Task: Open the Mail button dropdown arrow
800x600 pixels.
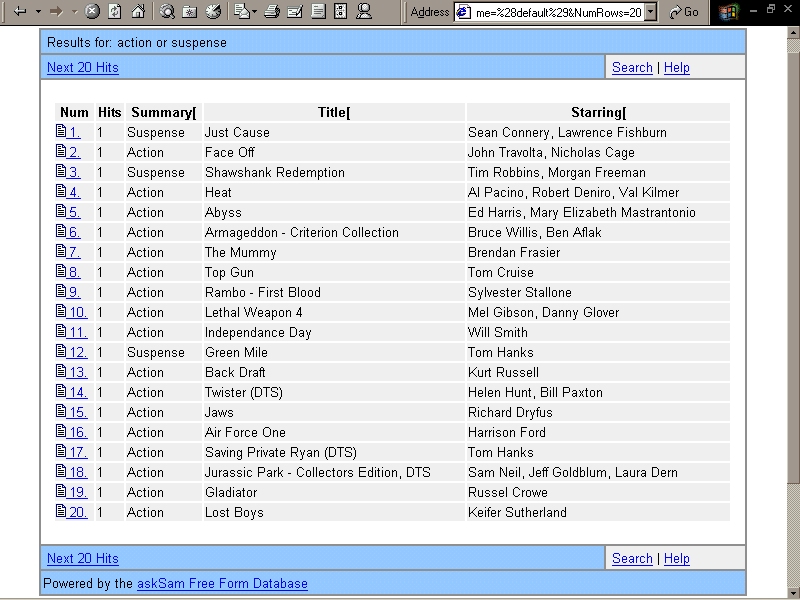Action: click(256, 12)
